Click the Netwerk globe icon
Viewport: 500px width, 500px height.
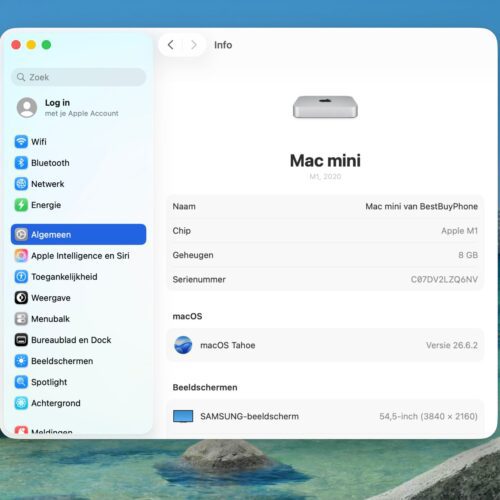click(21, 184)
